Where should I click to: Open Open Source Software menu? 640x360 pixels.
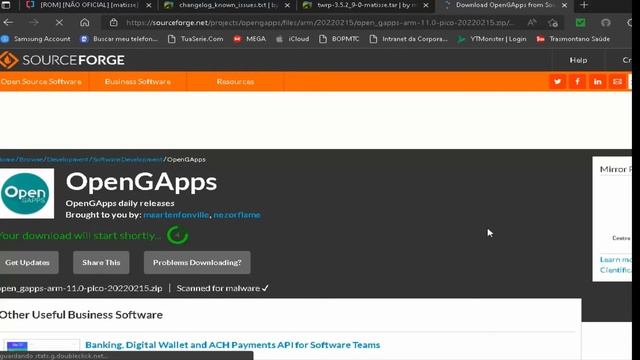[41, 82]
